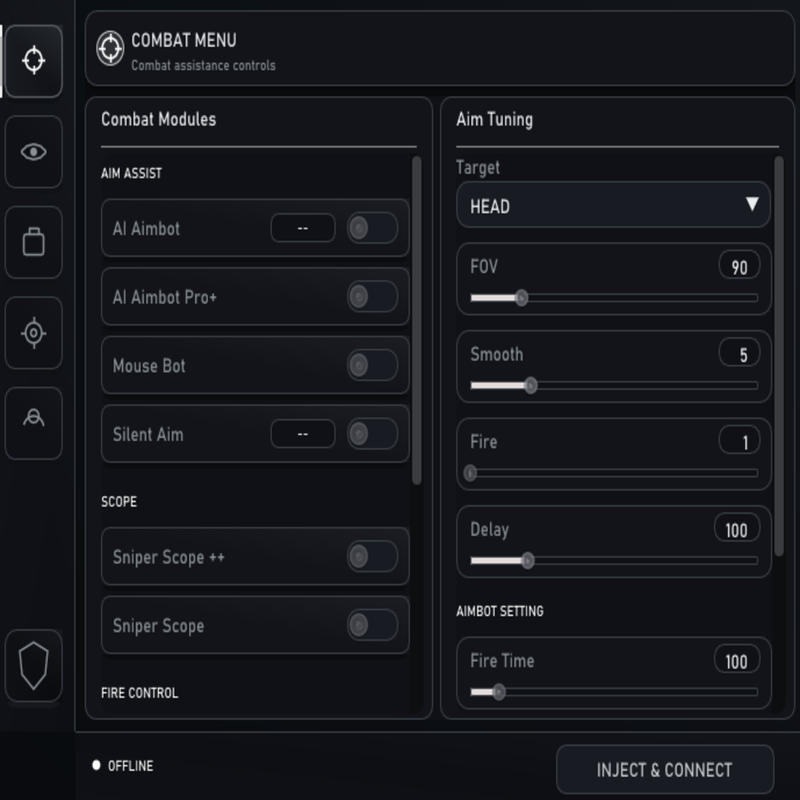Viewport: 800px width, 800px height.
Task: Turn on the Silent Aim switch
Action: tap(372, 434)
